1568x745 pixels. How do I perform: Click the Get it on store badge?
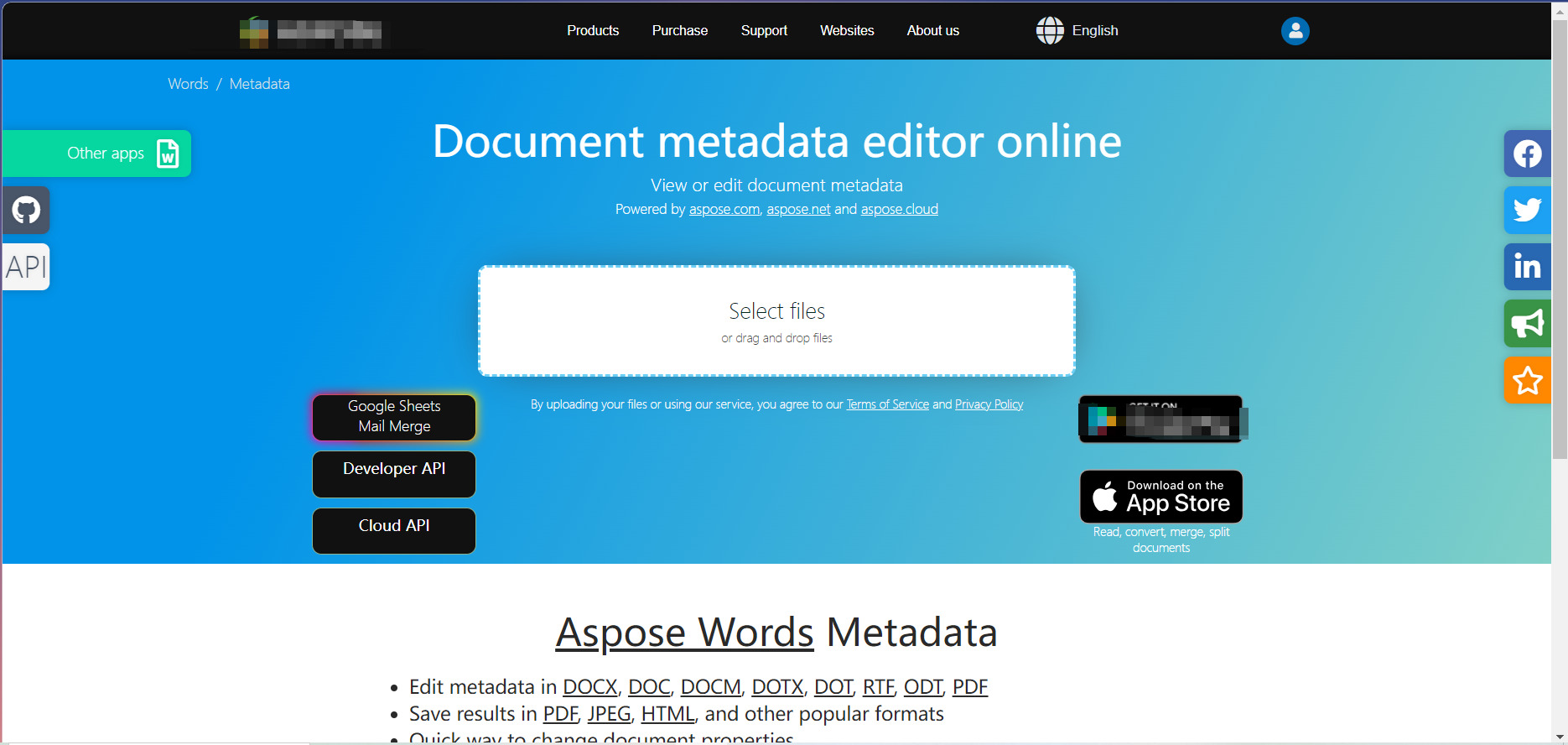coord(1161,419)
